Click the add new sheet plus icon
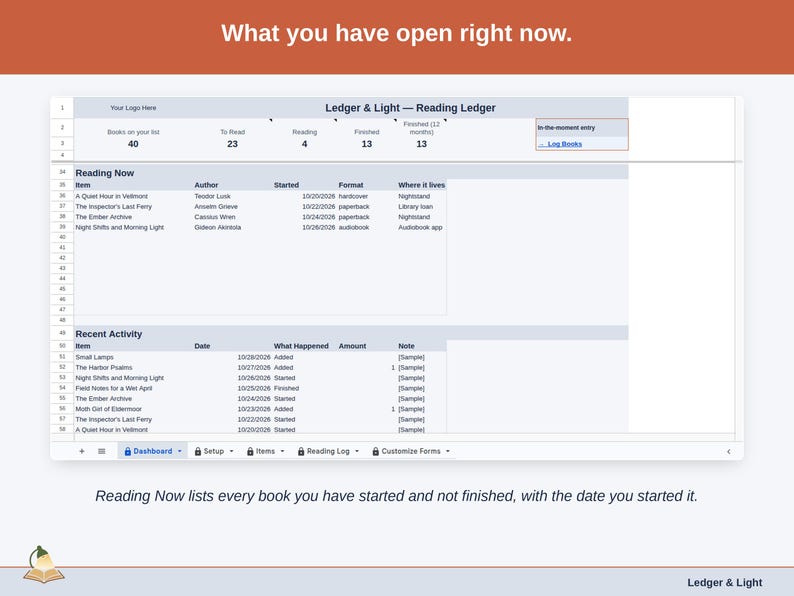This screenshot has height=596, width=794. click(x=82, y=451)
